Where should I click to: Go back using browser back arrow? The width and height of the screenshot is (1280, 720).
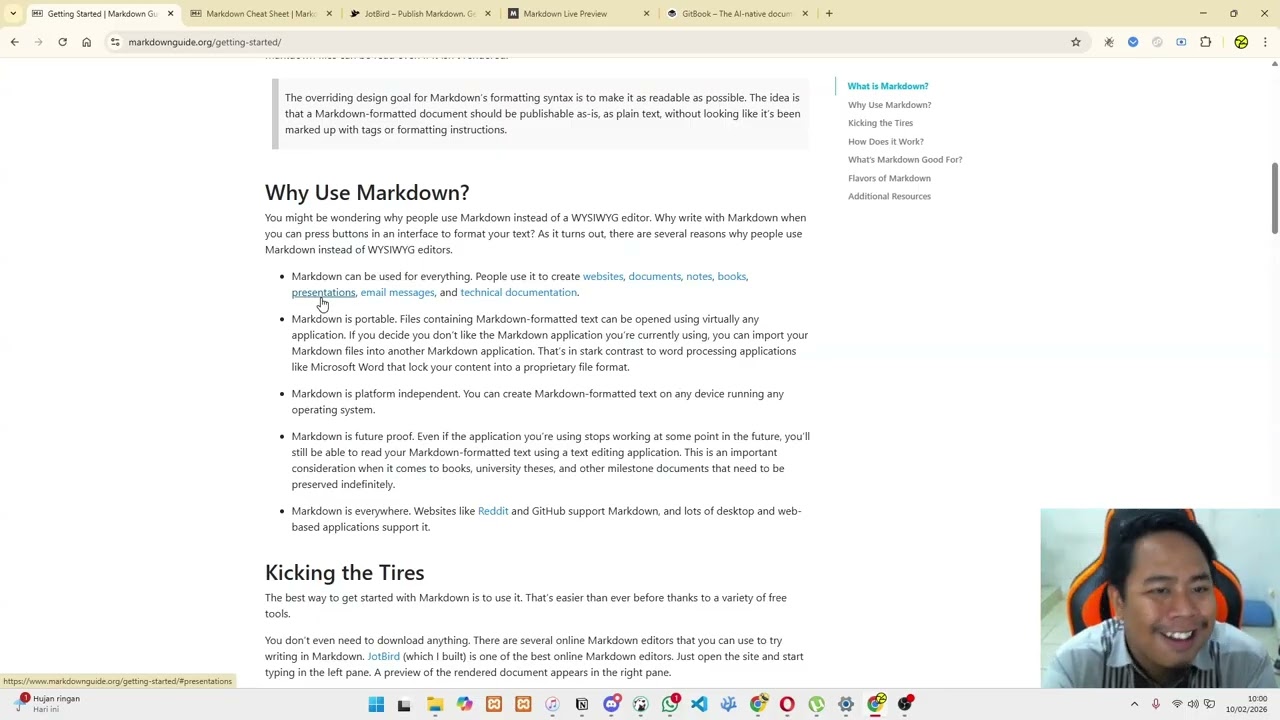14,42
